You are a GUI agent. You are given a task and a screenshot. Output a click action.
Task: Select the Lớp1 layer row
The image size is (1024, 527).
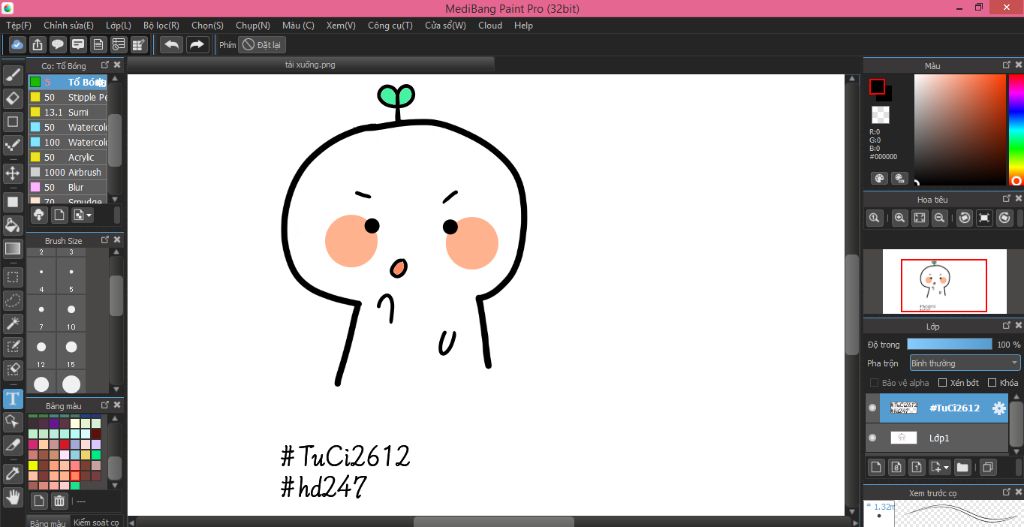(937, 438)
